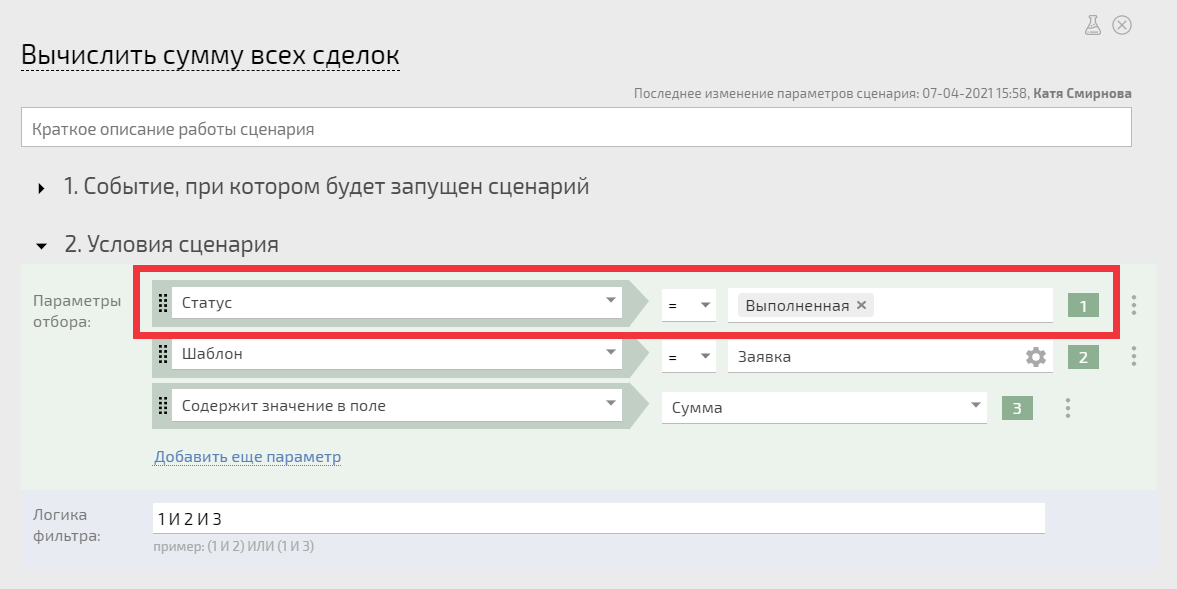This screenshot has height=589, width=1177.
Task: Close the scenario editor with the X icon
Action: (x=1121, y=26)
